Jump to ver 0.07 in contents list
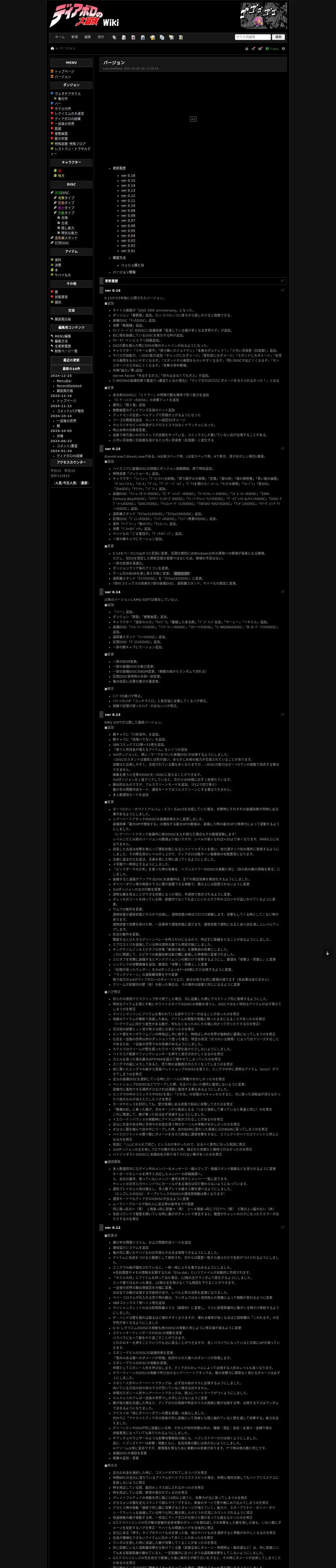 (x=128, y=220)
